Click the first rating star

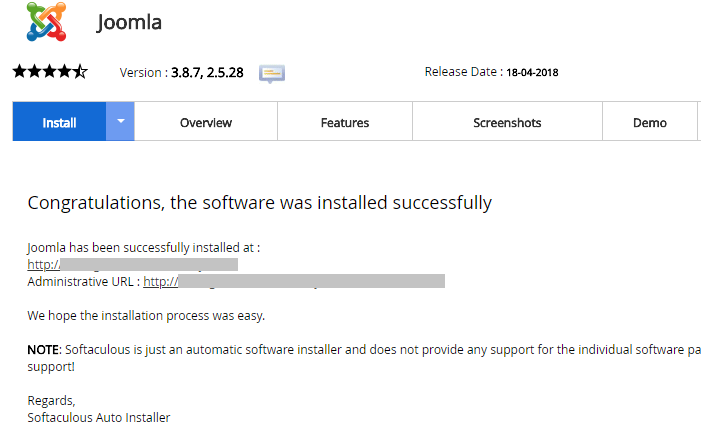20,72
